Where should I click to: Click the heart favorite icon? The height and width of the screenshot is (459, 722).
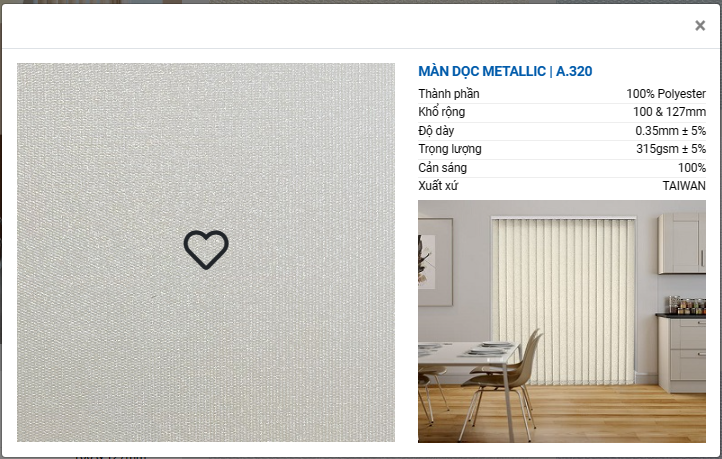tap(206, 250)
